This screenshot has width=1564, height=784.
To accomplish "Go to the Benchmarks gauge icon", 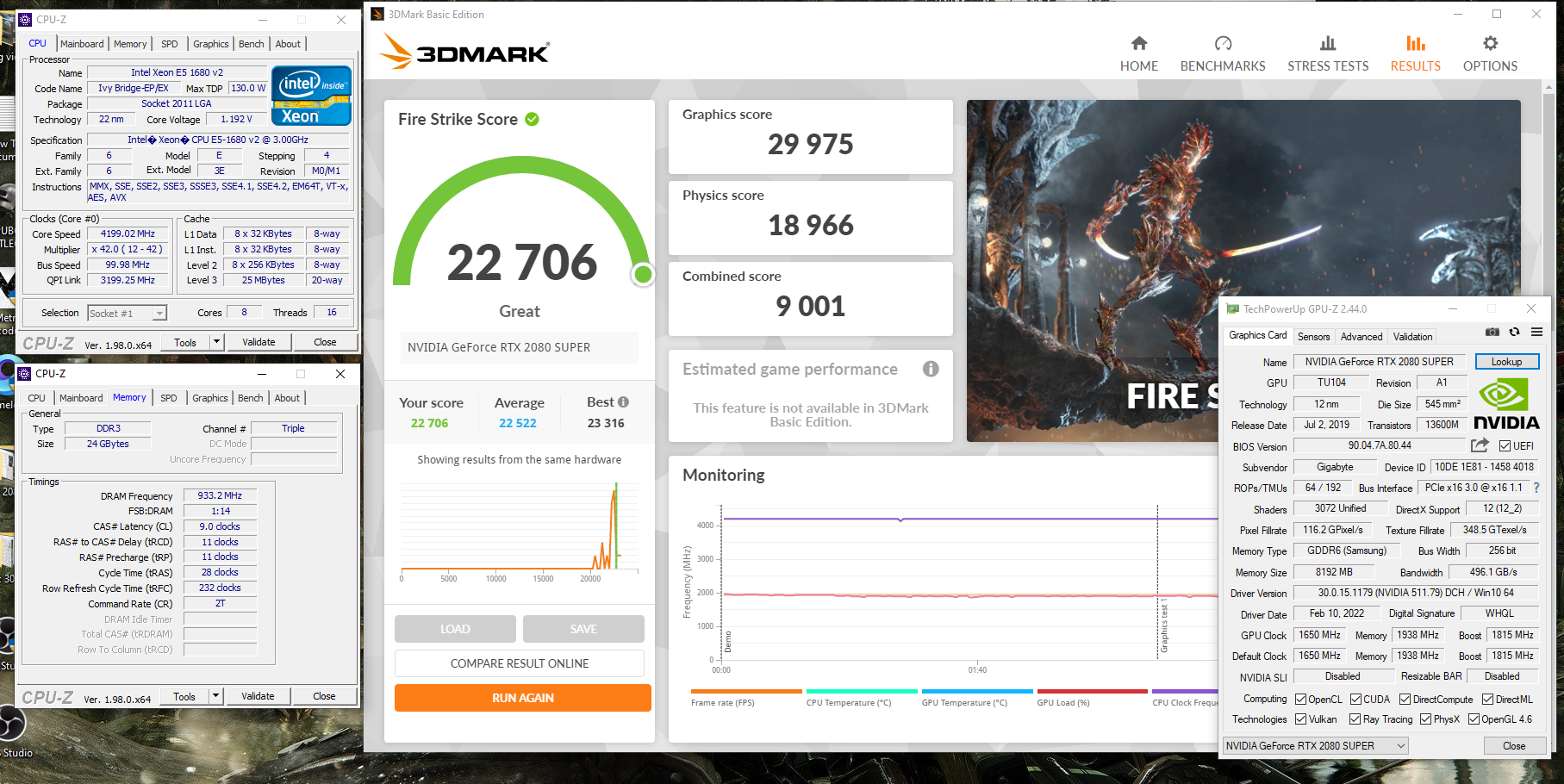I will [x=1222, y=44].
